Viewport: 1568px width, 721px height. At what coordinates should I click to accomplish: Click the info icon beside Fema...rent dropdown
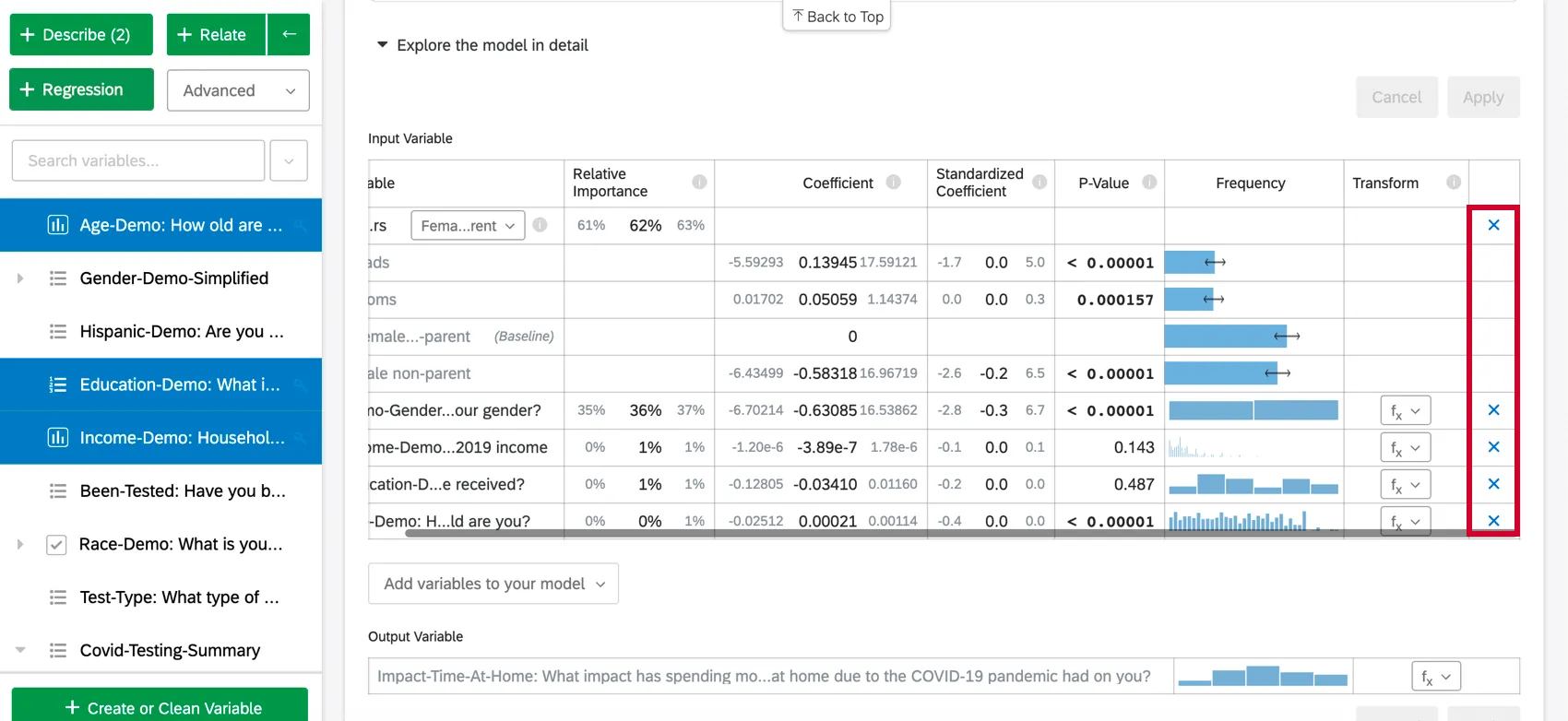[540, 225]
